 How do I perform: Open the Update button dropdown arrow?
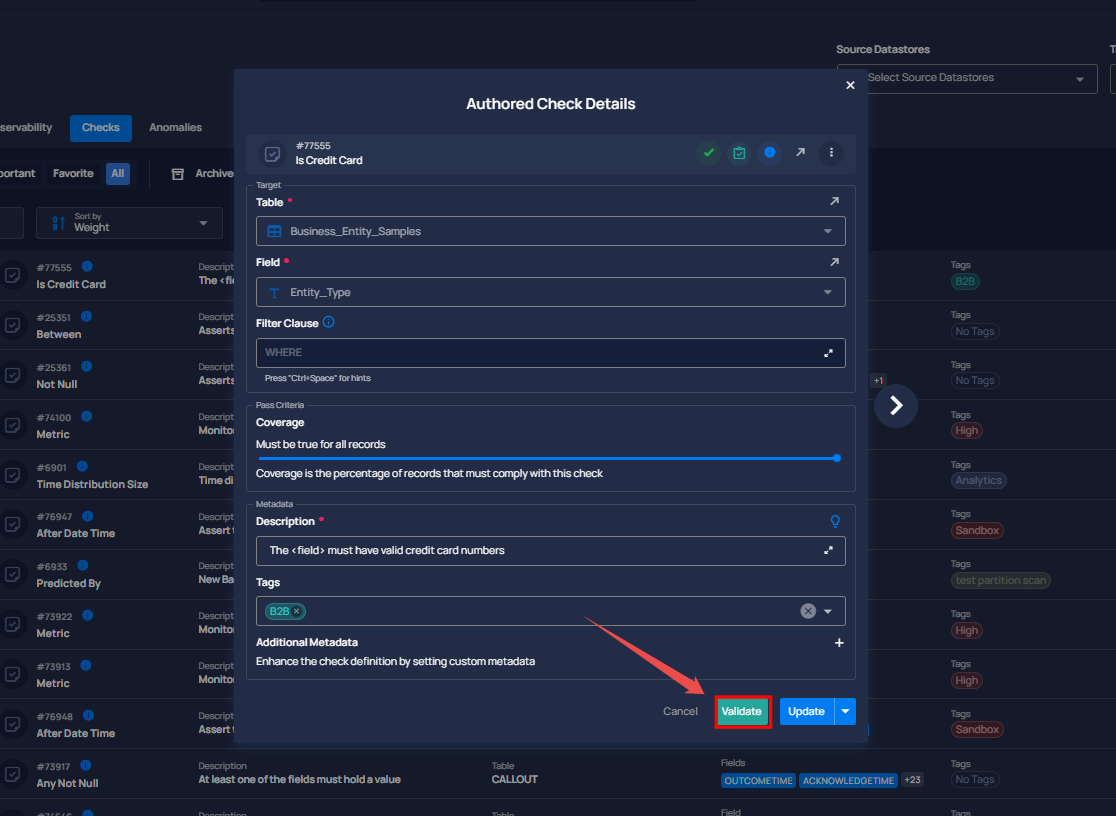[845, 711]
